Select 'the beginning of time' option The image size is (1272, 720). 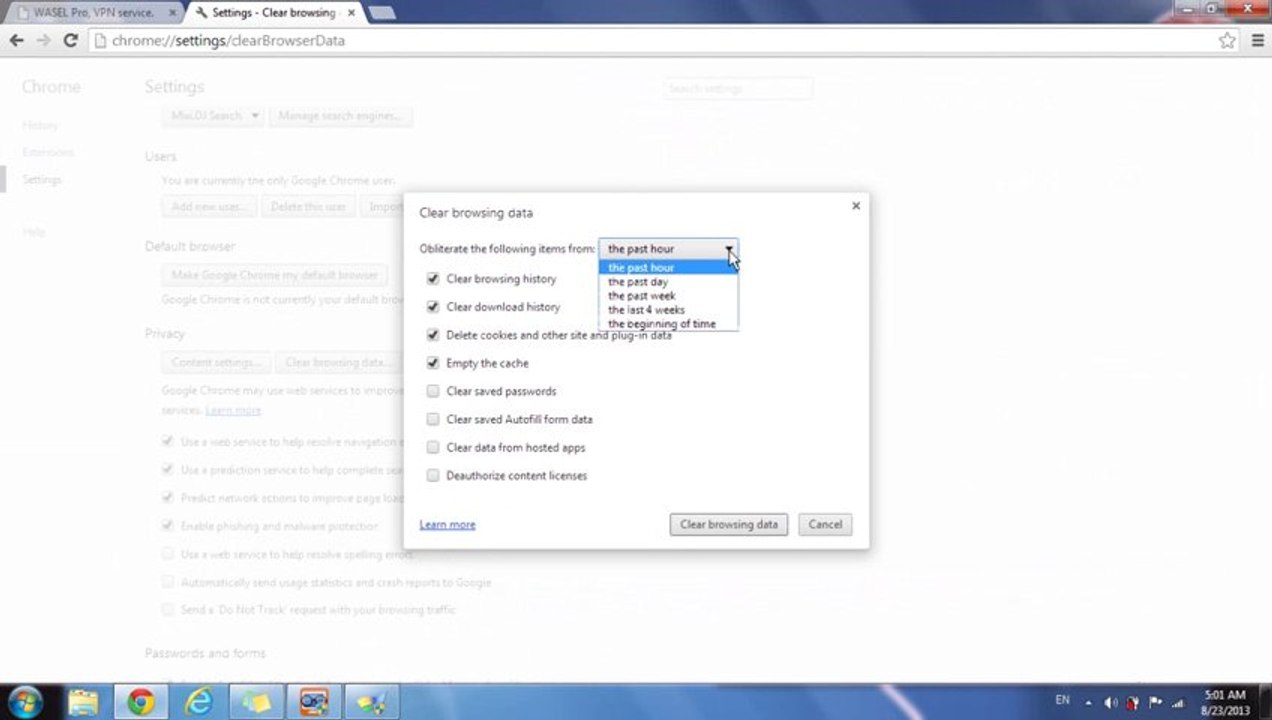coord(668,324)
